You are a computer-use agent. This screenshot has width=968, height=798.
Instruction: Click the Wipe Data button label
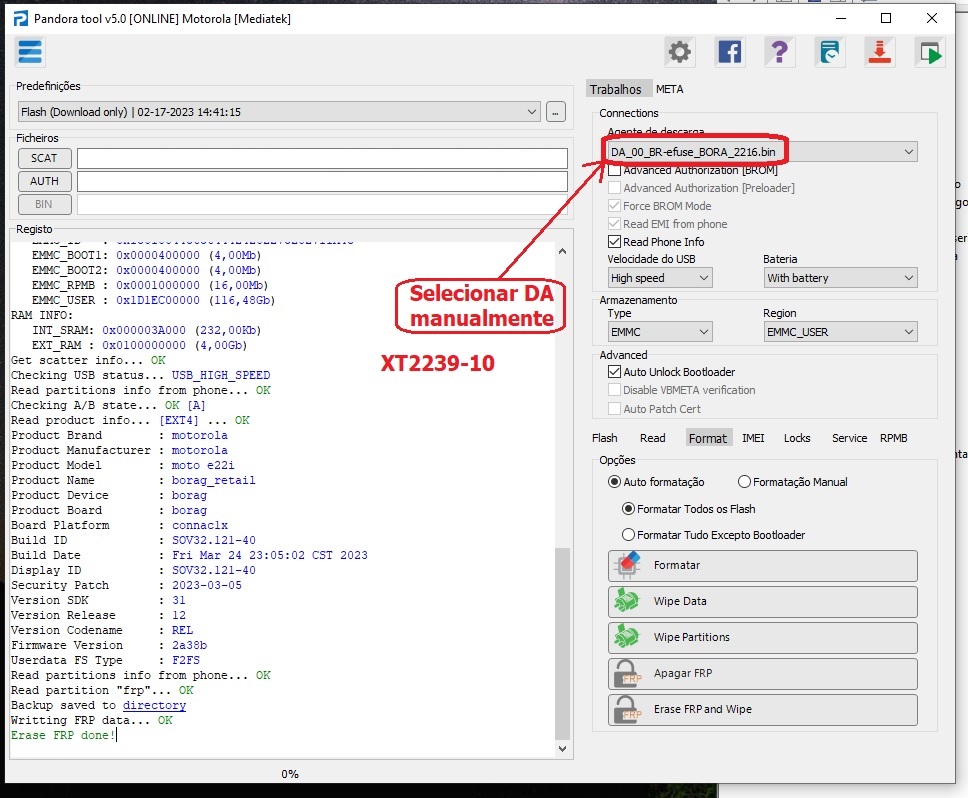680,601
